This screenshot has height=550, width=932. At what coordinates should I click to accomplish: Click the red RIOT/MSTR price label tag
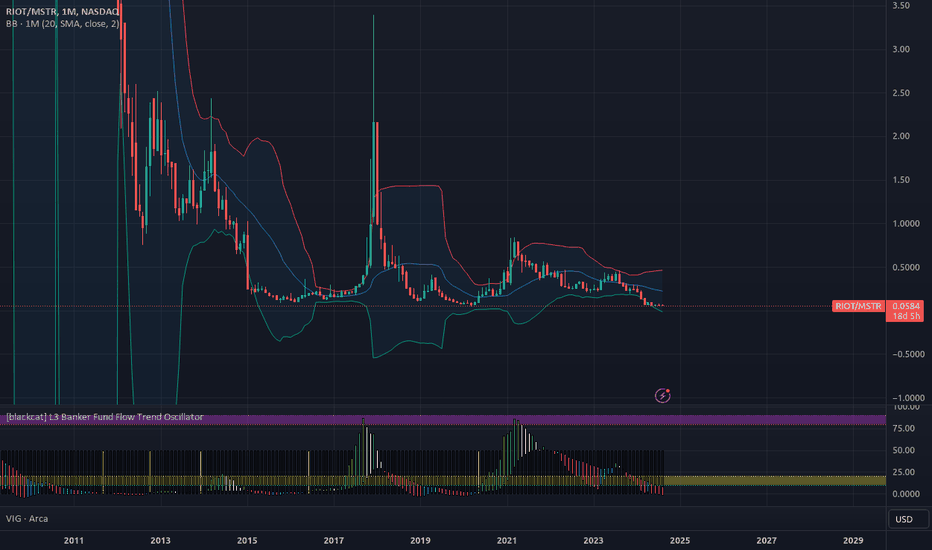point(858,306)
